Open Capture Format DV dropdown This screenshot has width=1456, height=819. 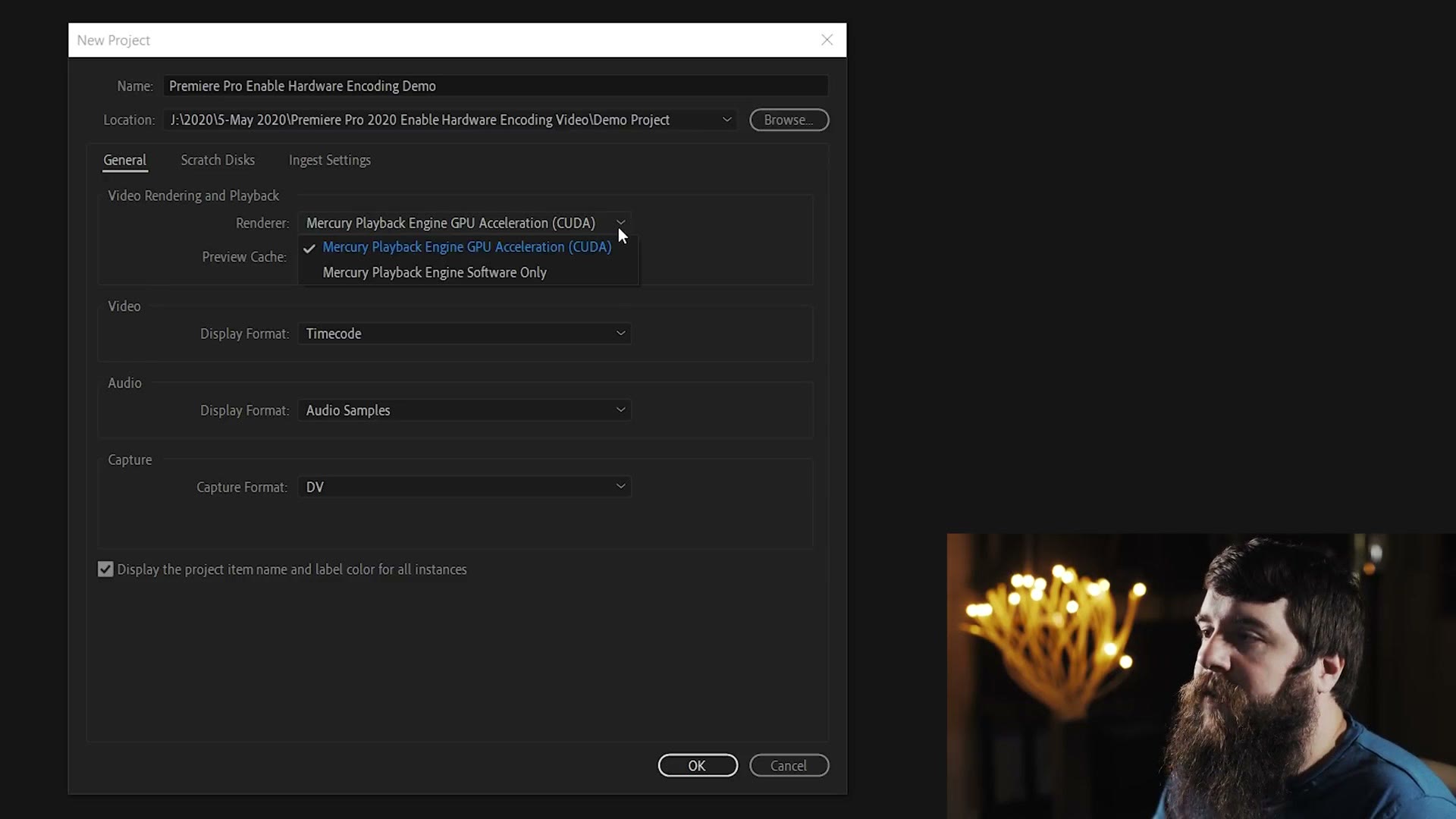point(465,487)
